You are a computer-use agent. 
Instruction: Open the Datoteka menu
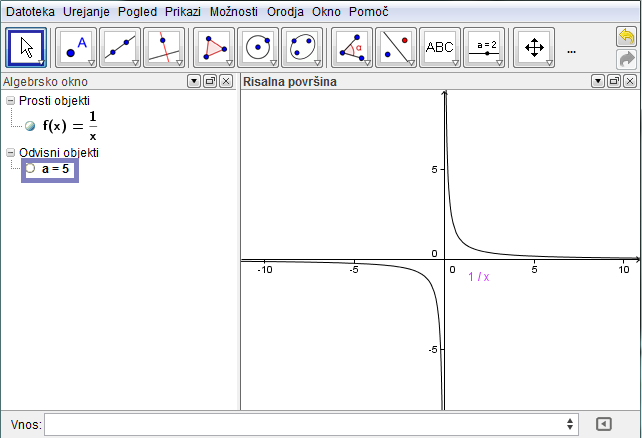(31, 12)
